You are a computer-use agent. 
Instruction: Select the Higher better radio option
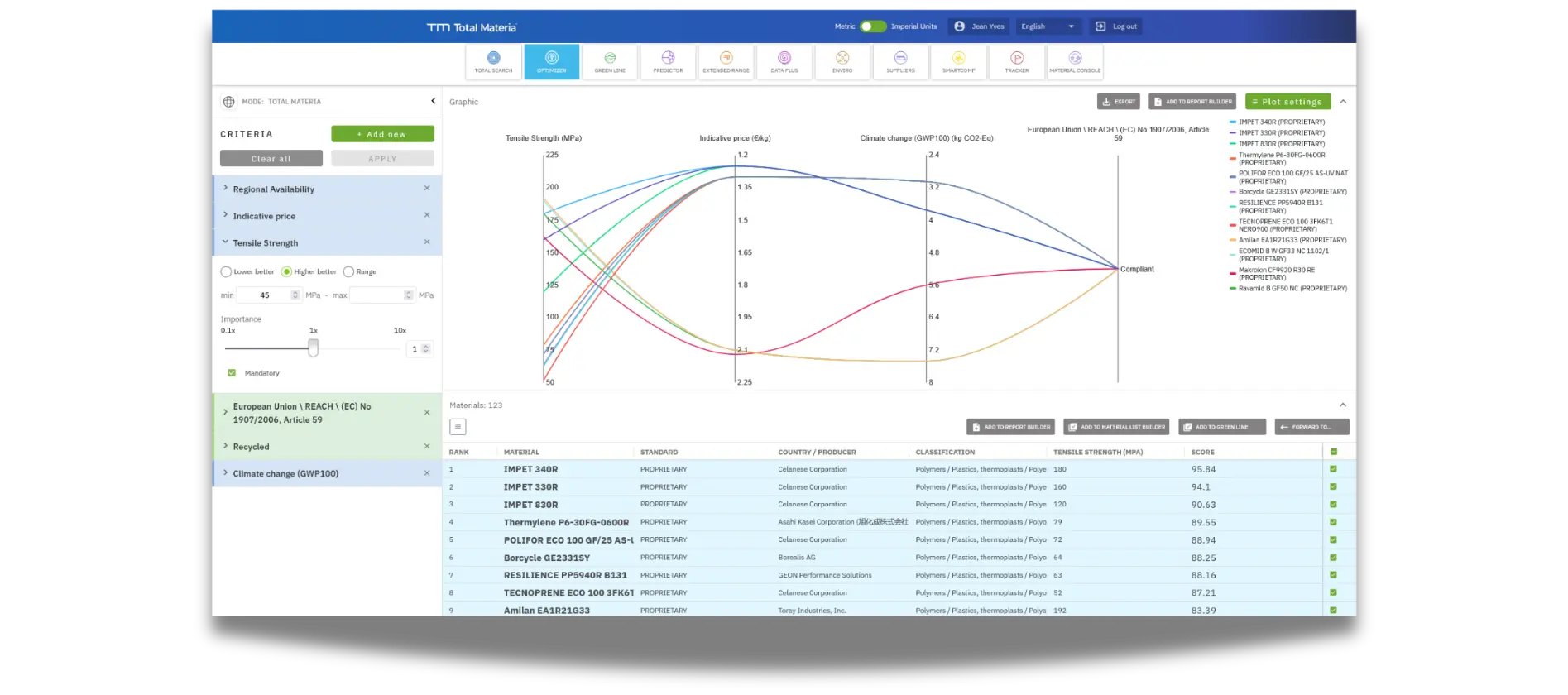286,271
